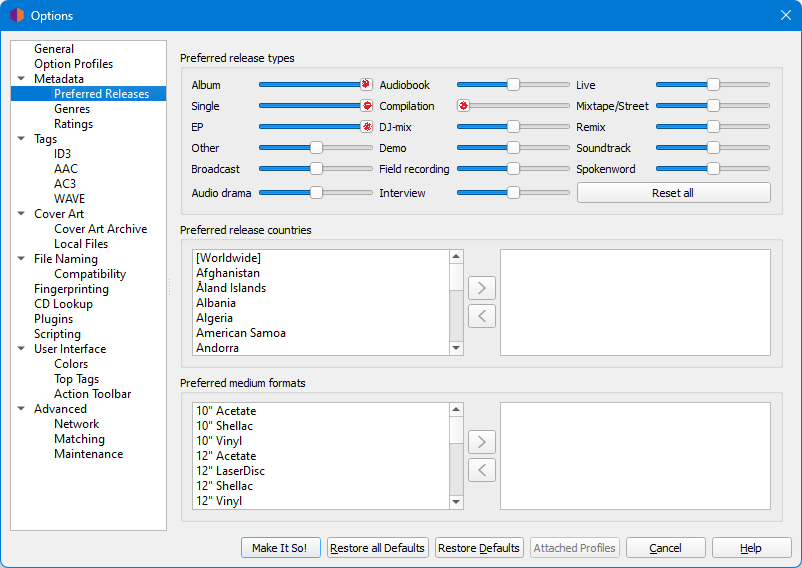Open the Matching options page
This screenshot has width=802, height=568.
79,439
